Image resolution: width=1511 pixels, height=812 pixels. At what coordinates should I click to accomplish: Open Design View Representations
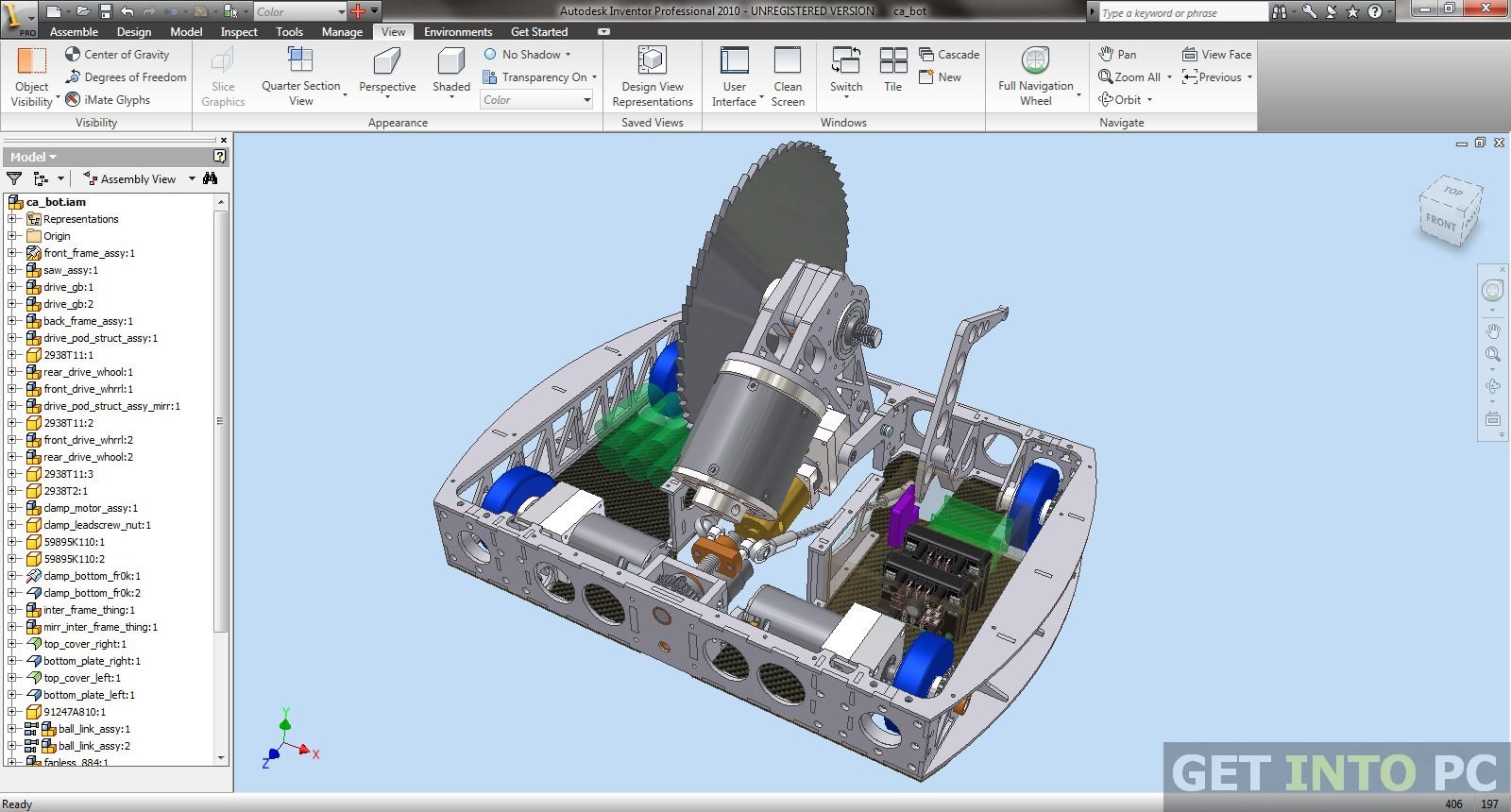click(x=652, y=62)
